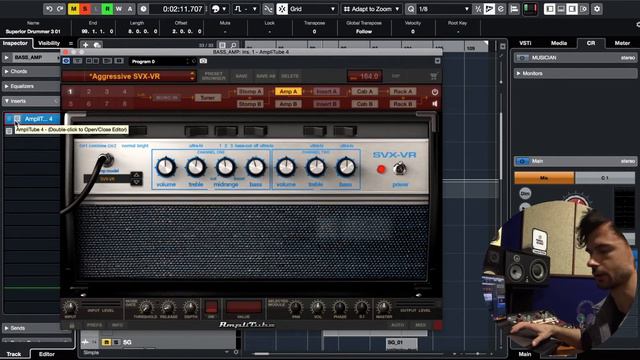The width and height of the screenshot is (640, 360).
Task: Toggle the Write (W) automation button
Action: [x=119, y=9]
